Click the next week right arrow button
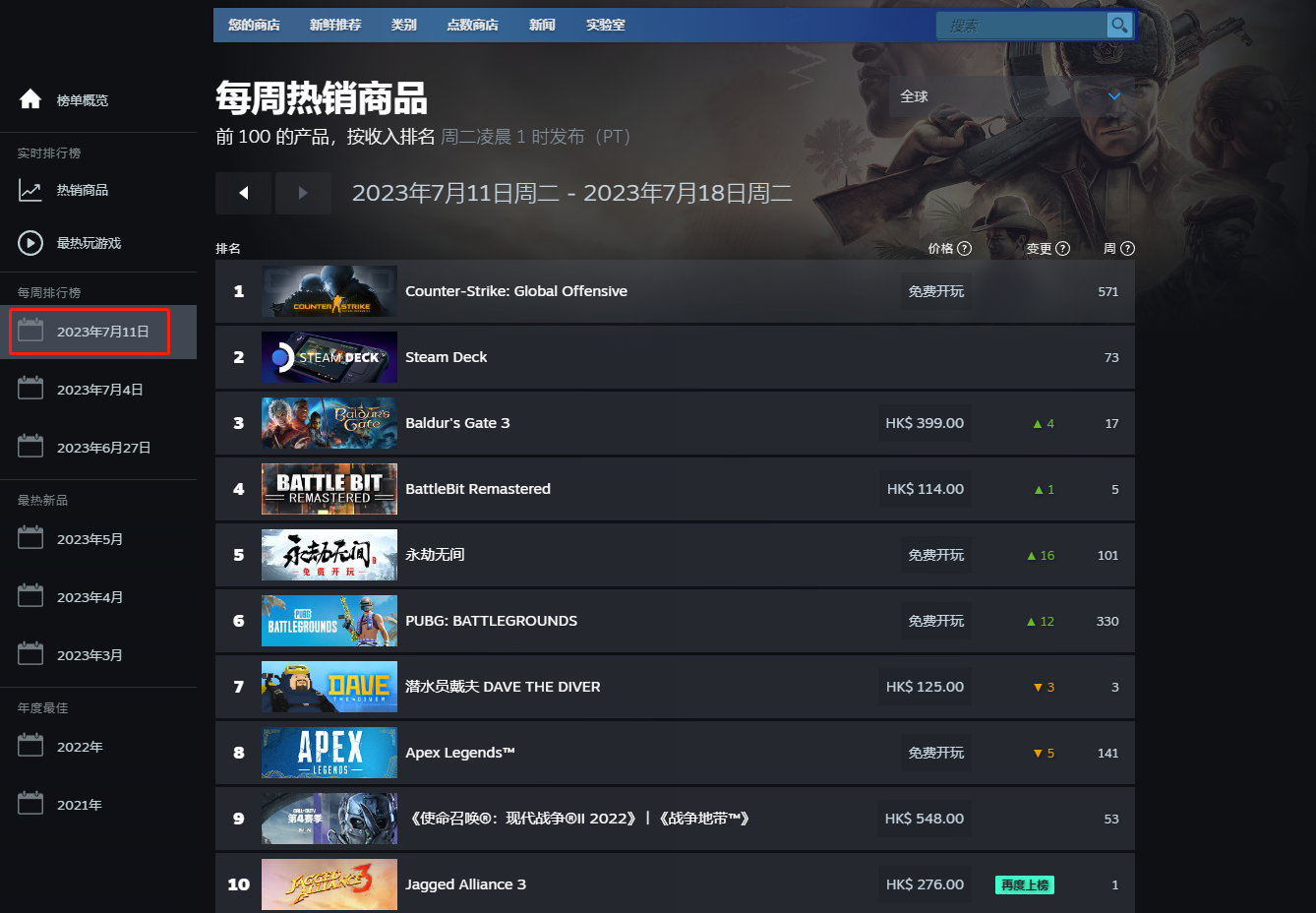The height and width of the screenshot is (913, 1316). pos(303,193)
